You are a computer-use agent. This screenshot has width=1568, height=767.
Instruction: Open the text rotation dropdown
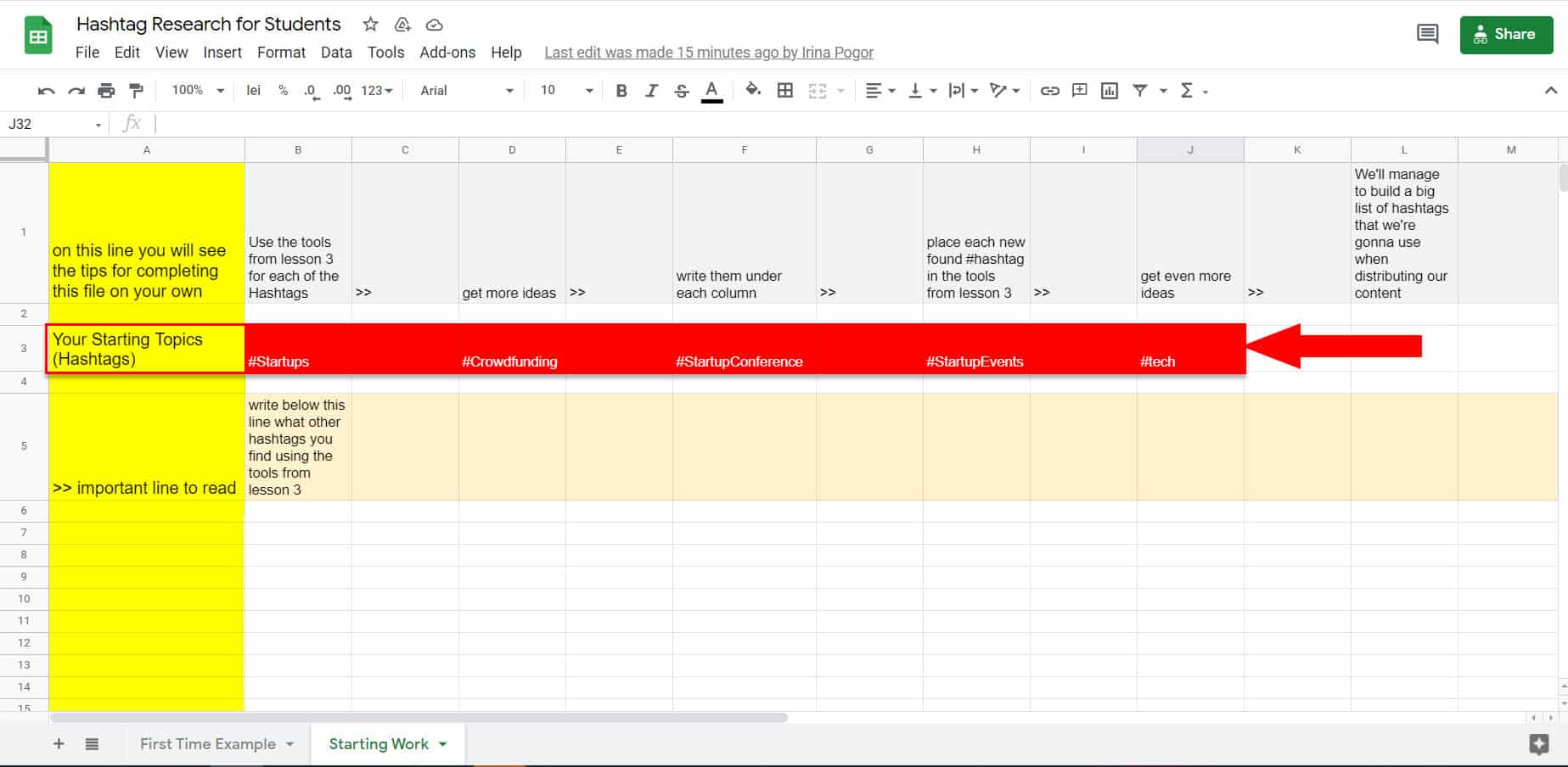1004,91
